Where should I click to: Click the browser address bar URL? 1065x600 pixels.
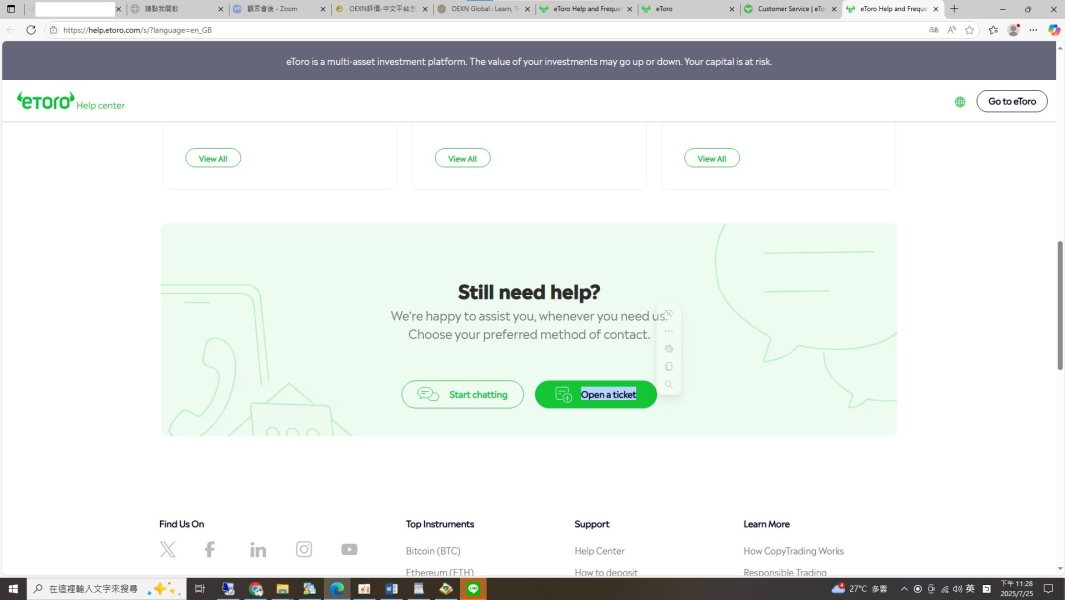(x=137, y=30)
